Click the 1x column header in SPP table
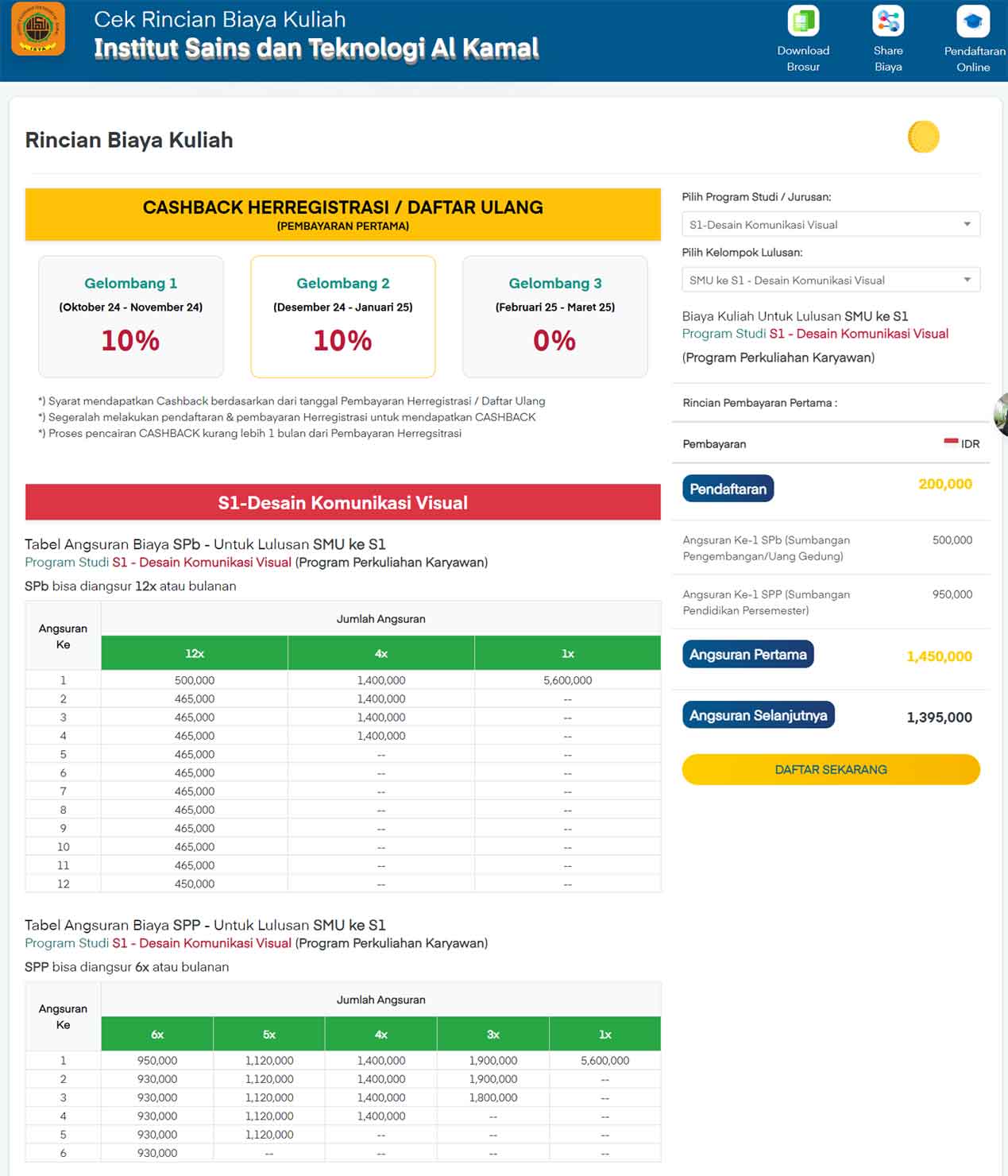1008x1176 pixels. coord(605,1034)
